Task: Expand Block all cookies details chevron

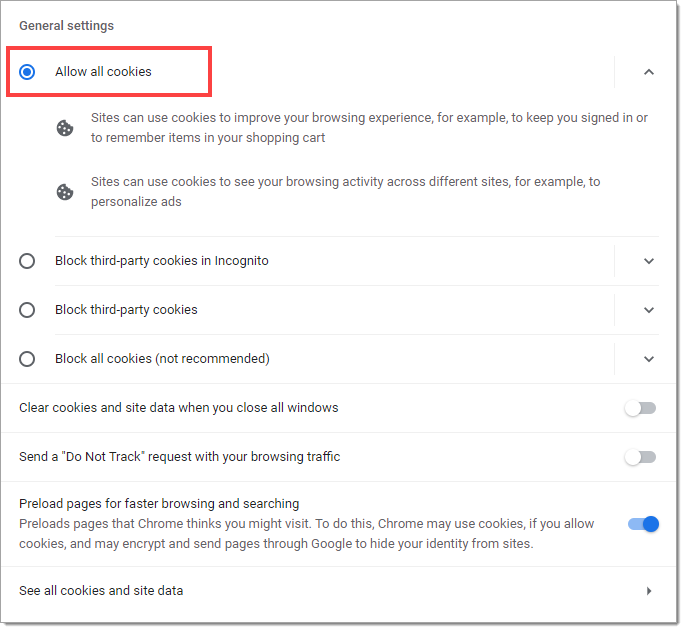Action: tap(649, 359)
